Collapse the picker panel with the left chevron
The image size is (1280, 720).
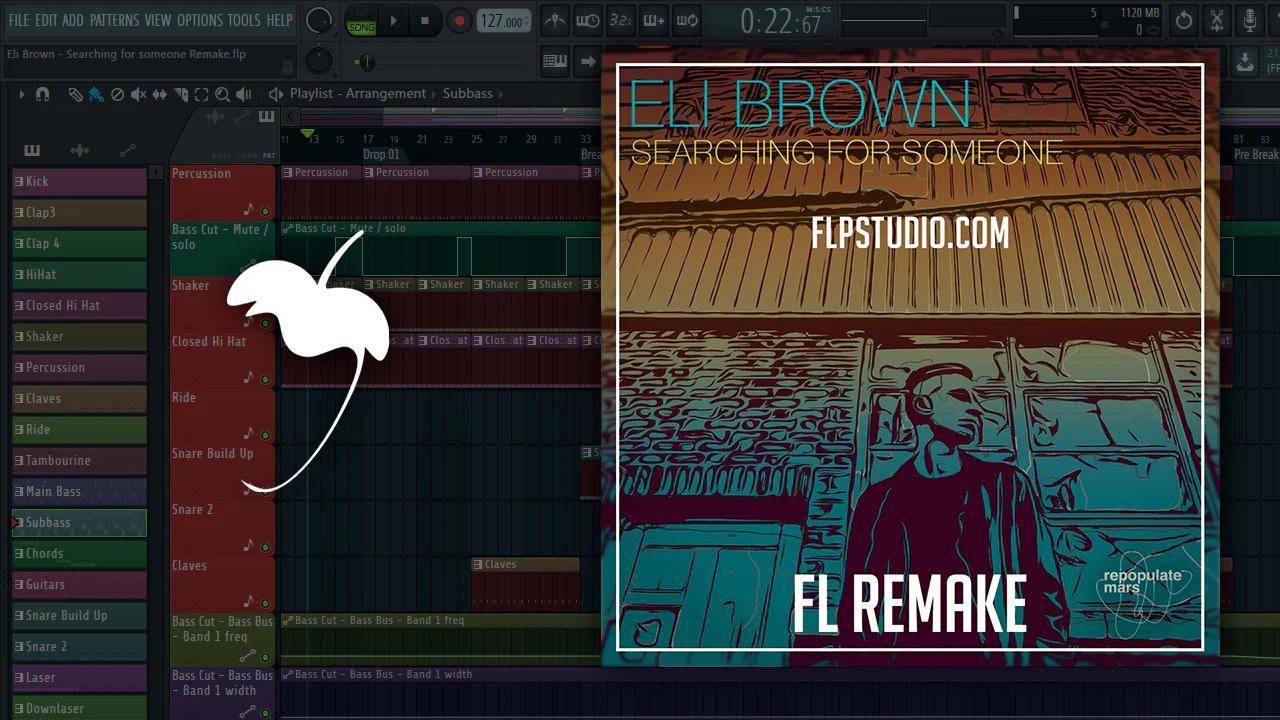290,118
